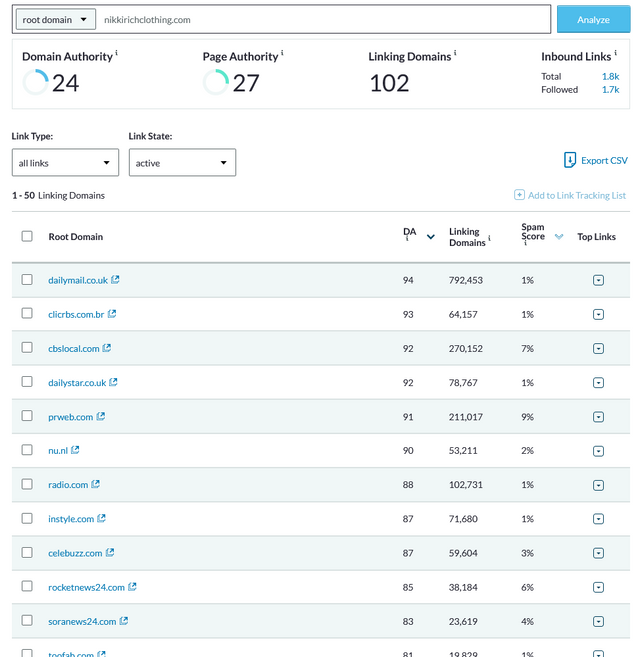
Task: Open the dailymail.co.uk domain link
Action: (x=78, y=280)
